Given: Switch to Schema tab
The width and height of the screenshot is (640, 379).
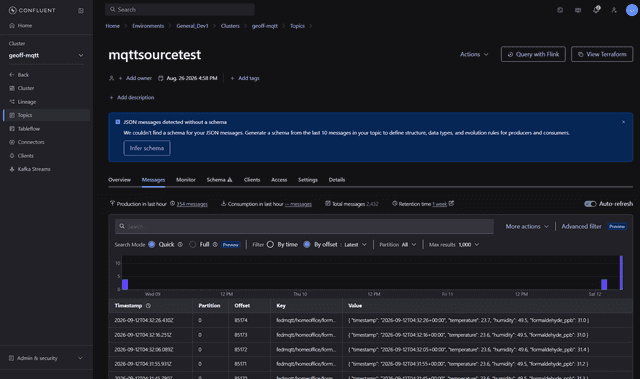Looking at the screenshot, I should (216, 180).
